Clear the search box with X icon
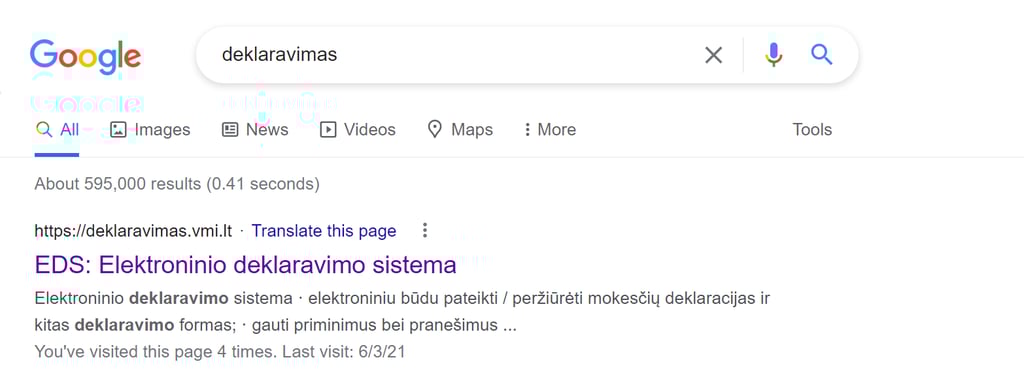Image resolution: width=1024 pixels, height=371 pixels. [x=714, y=56]
